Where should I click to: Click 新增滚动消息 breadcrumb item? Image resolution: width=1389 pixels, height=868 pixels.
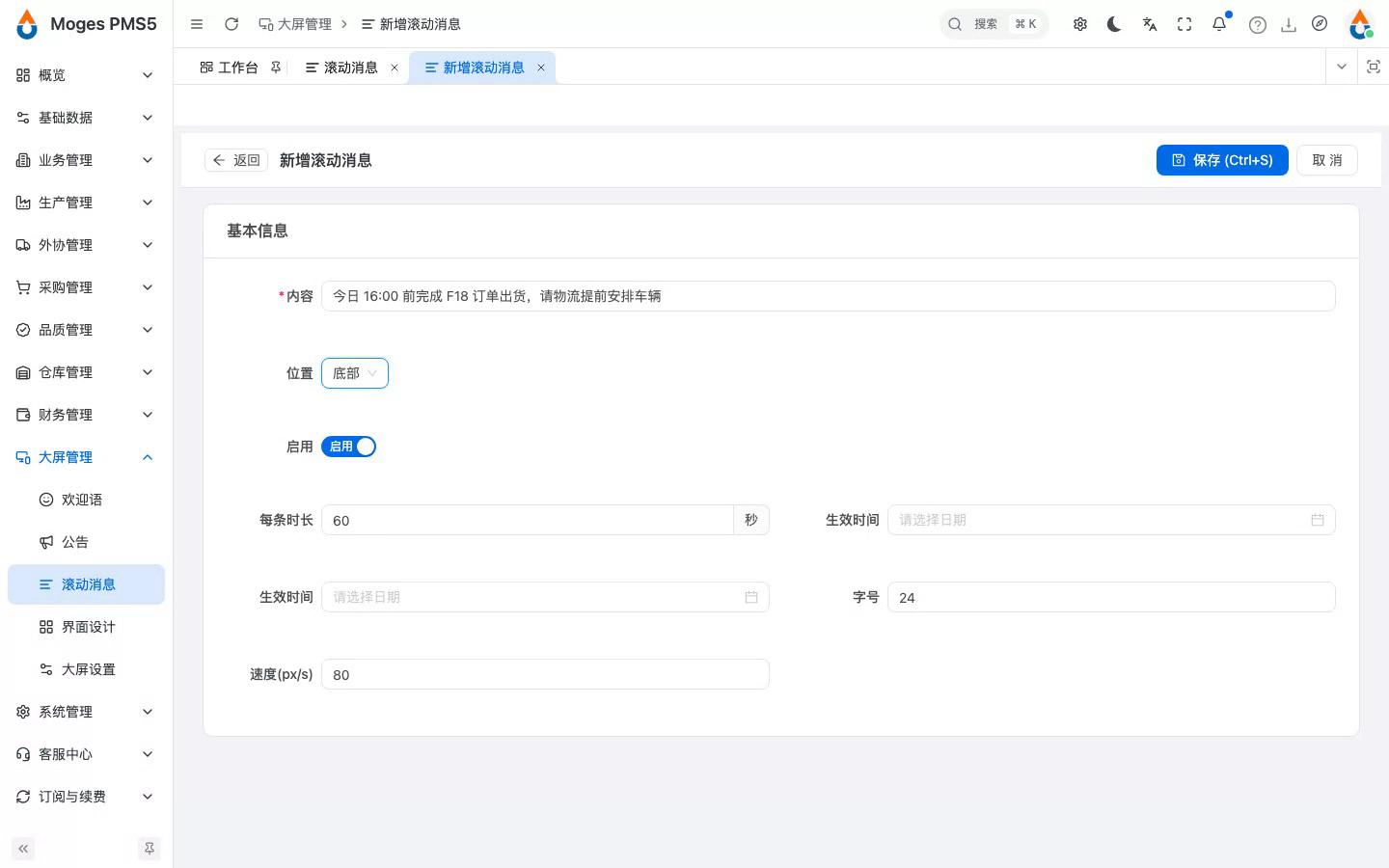tap(411, 24)
